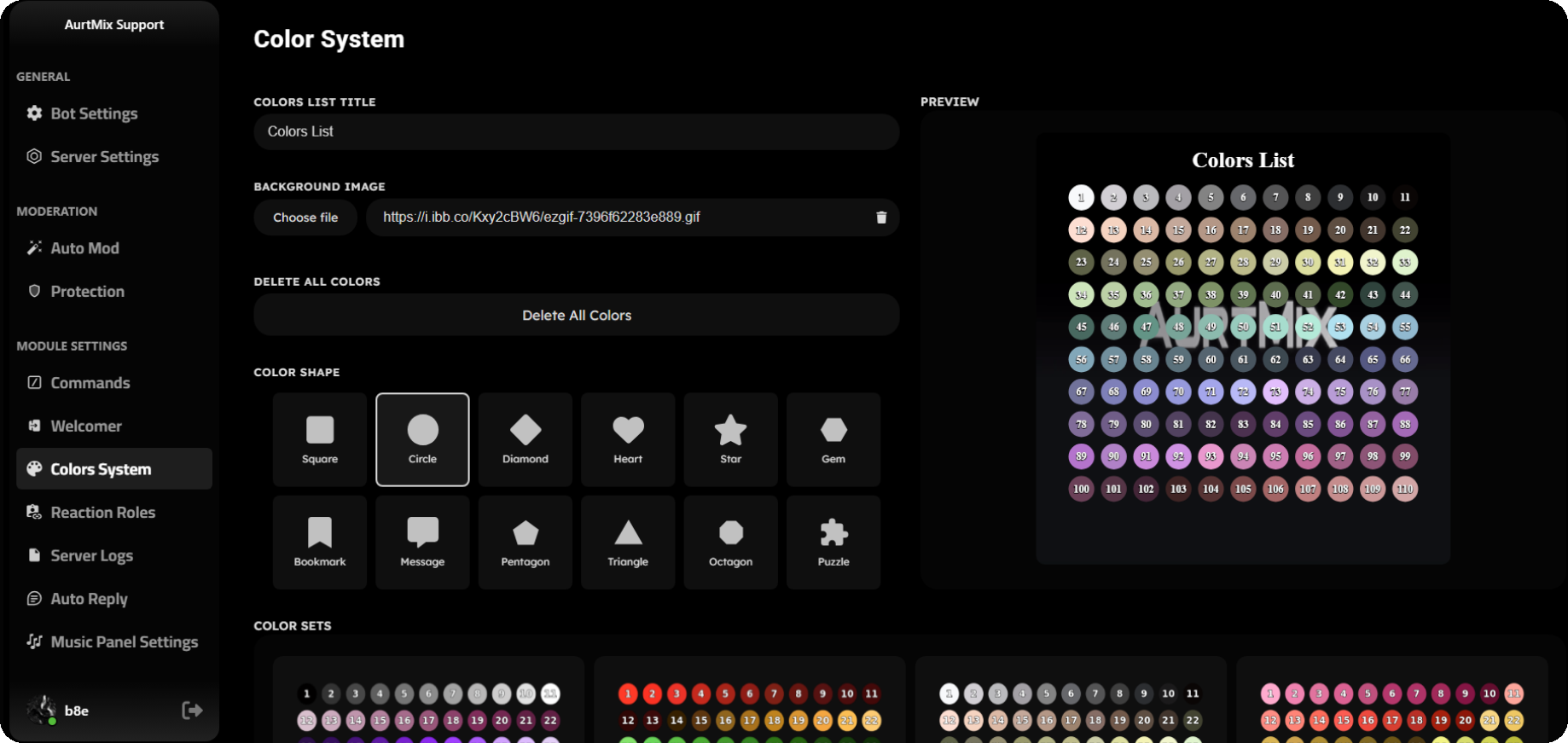
Task: Click the Bot Settings gear icon
Action: [34, 113]
